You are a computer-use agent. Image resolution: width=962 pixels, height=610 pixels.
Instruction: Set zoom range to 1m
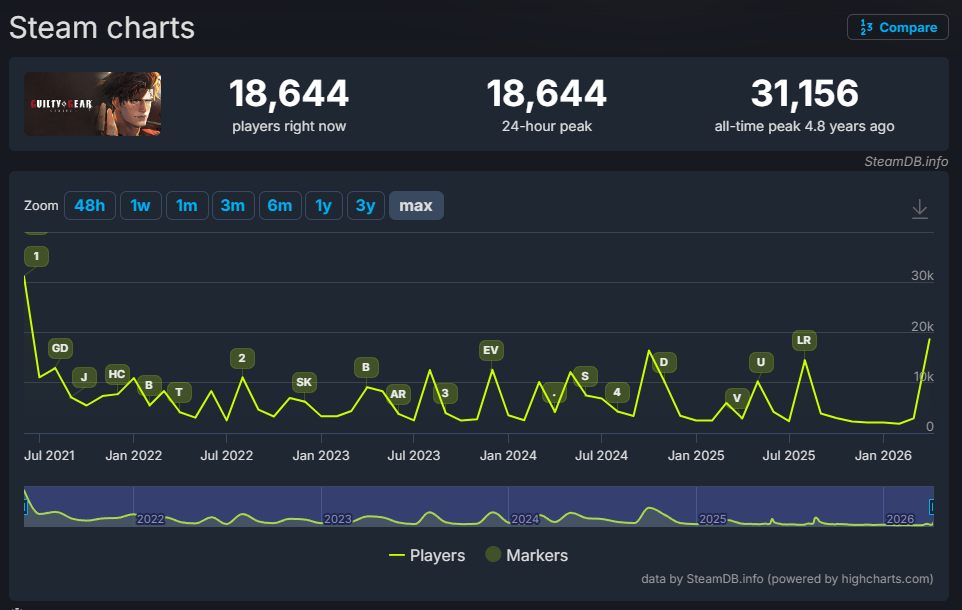[x=187, y=206]
